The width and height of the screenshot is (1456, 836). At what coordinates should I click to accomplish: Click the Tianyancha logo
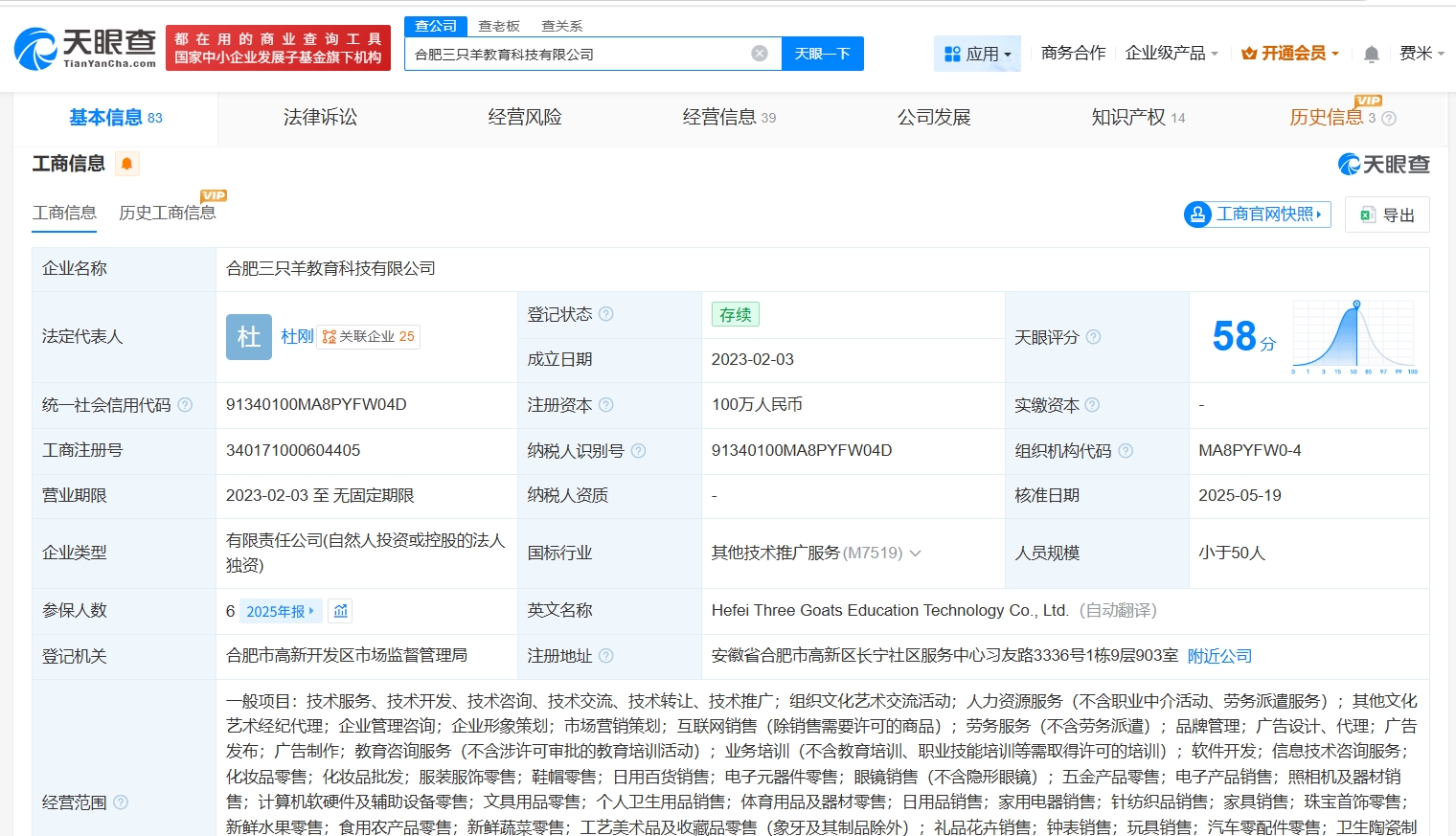[x=85, y=48]
